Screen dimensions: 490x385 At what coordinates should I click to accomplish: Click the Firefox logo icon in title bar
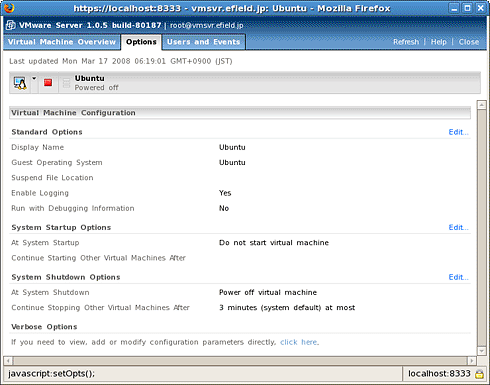[x=9, y=7]
